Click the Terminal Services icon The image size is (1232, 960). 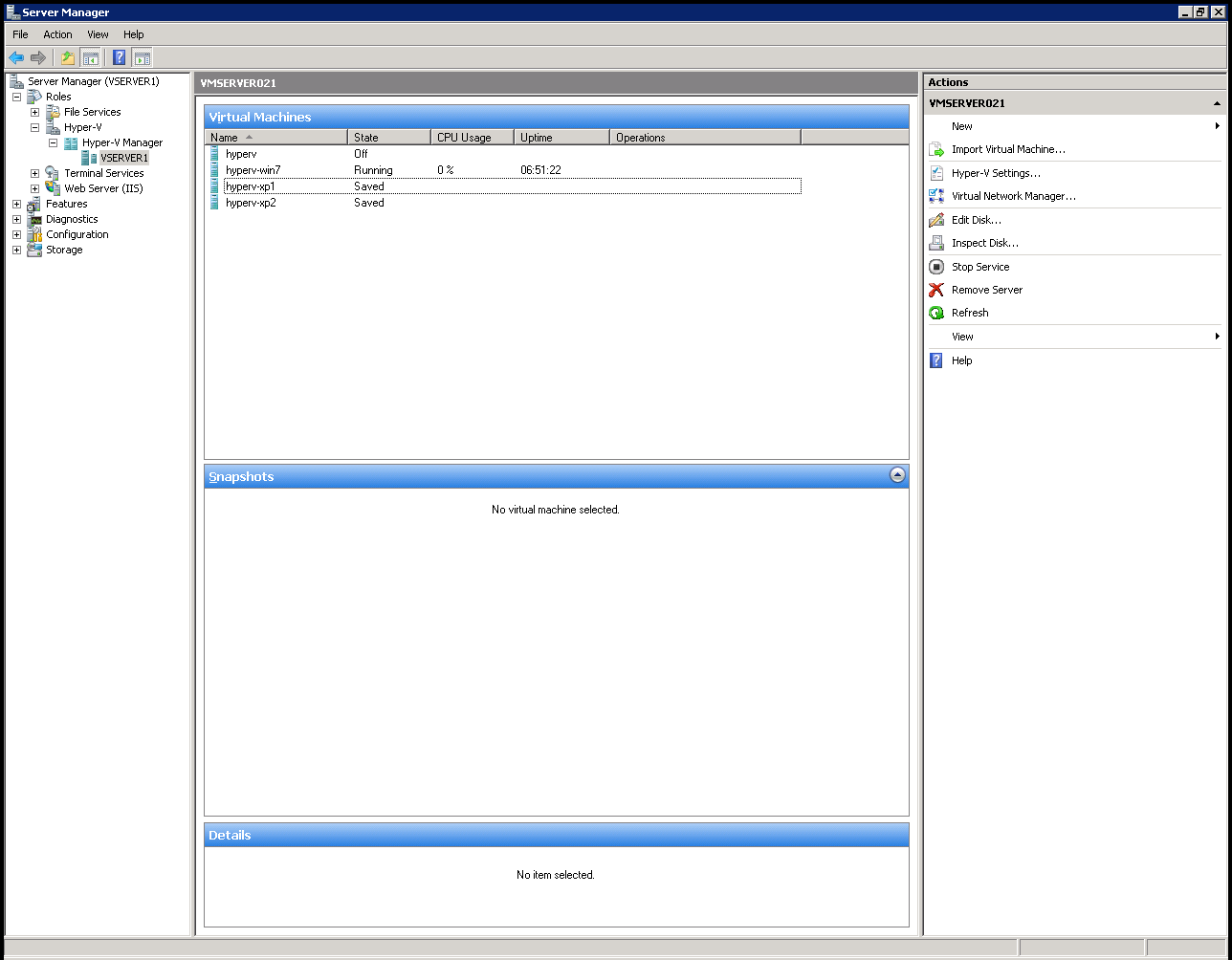coord(53,173)
